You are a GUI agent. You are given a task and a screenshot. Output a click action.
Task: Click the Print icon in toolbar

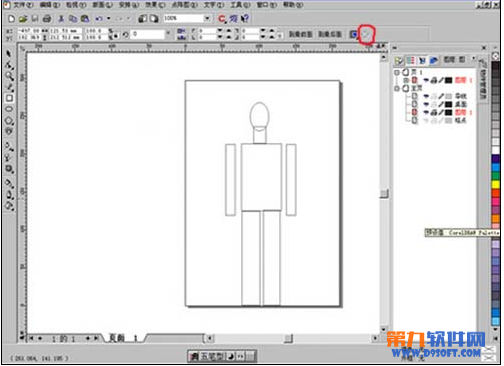(47, 19)
